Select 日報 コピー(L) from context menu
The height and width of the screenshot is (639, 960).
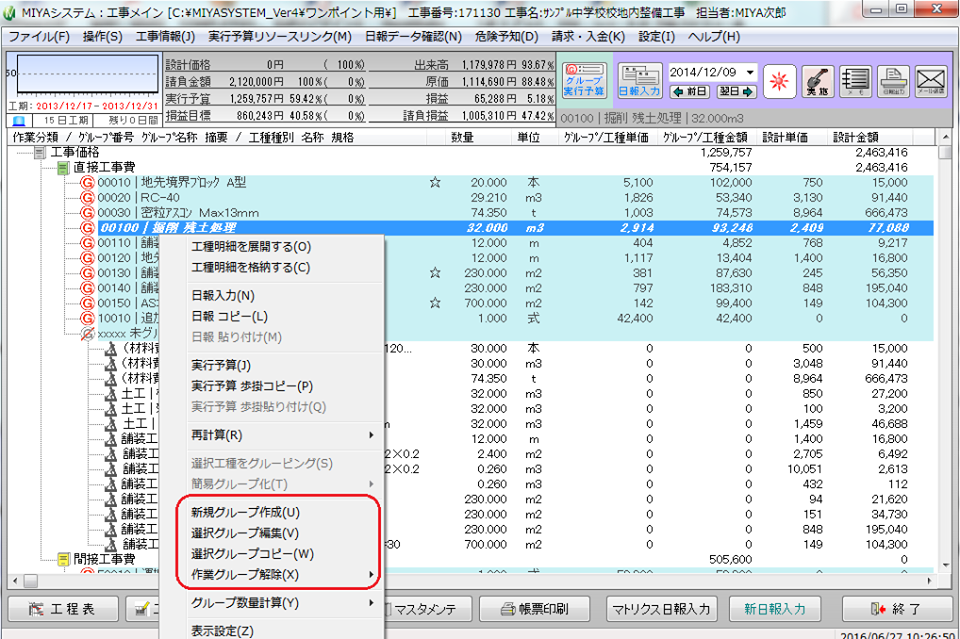[271, 316]
